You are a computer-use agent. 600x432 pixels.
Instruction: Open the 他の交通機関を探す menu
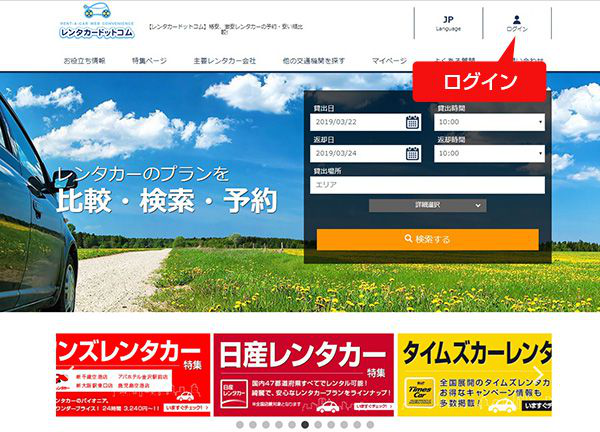pos(314,60)
